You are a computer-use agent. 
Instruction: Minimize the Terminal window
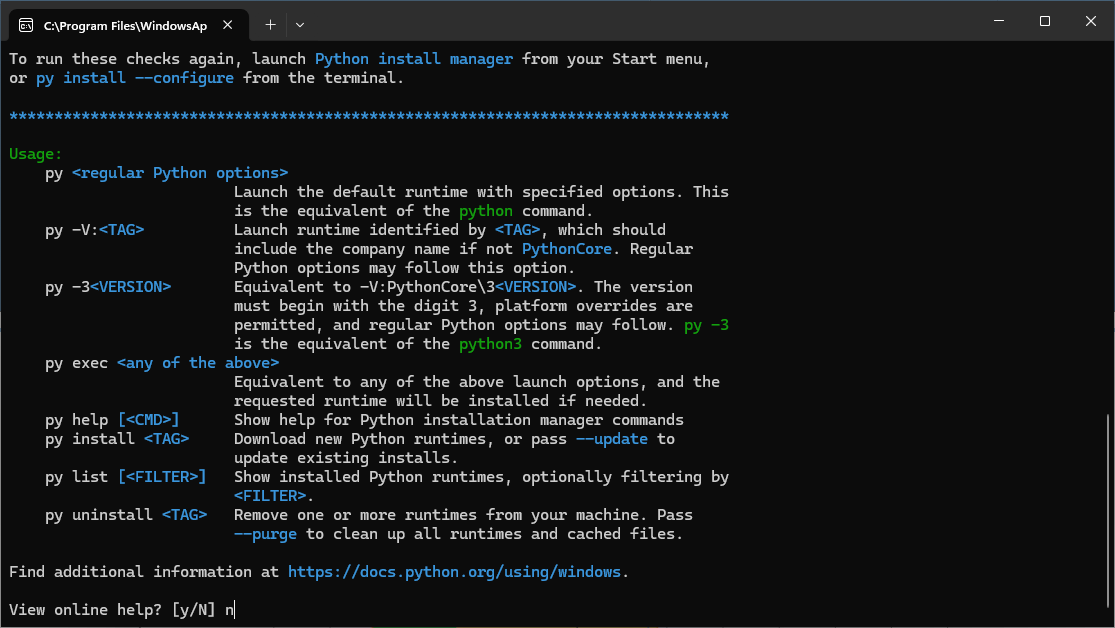tap(999, 21)
